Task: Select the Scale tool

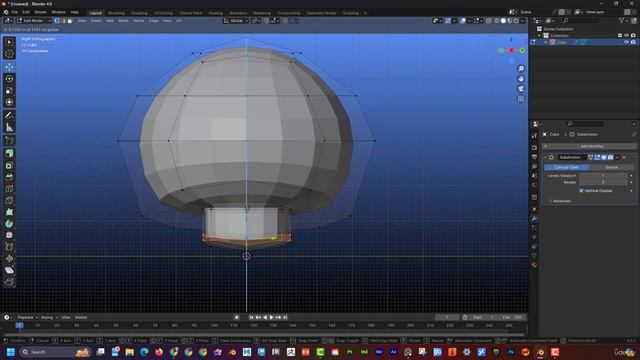Action: tap(9, 91)
